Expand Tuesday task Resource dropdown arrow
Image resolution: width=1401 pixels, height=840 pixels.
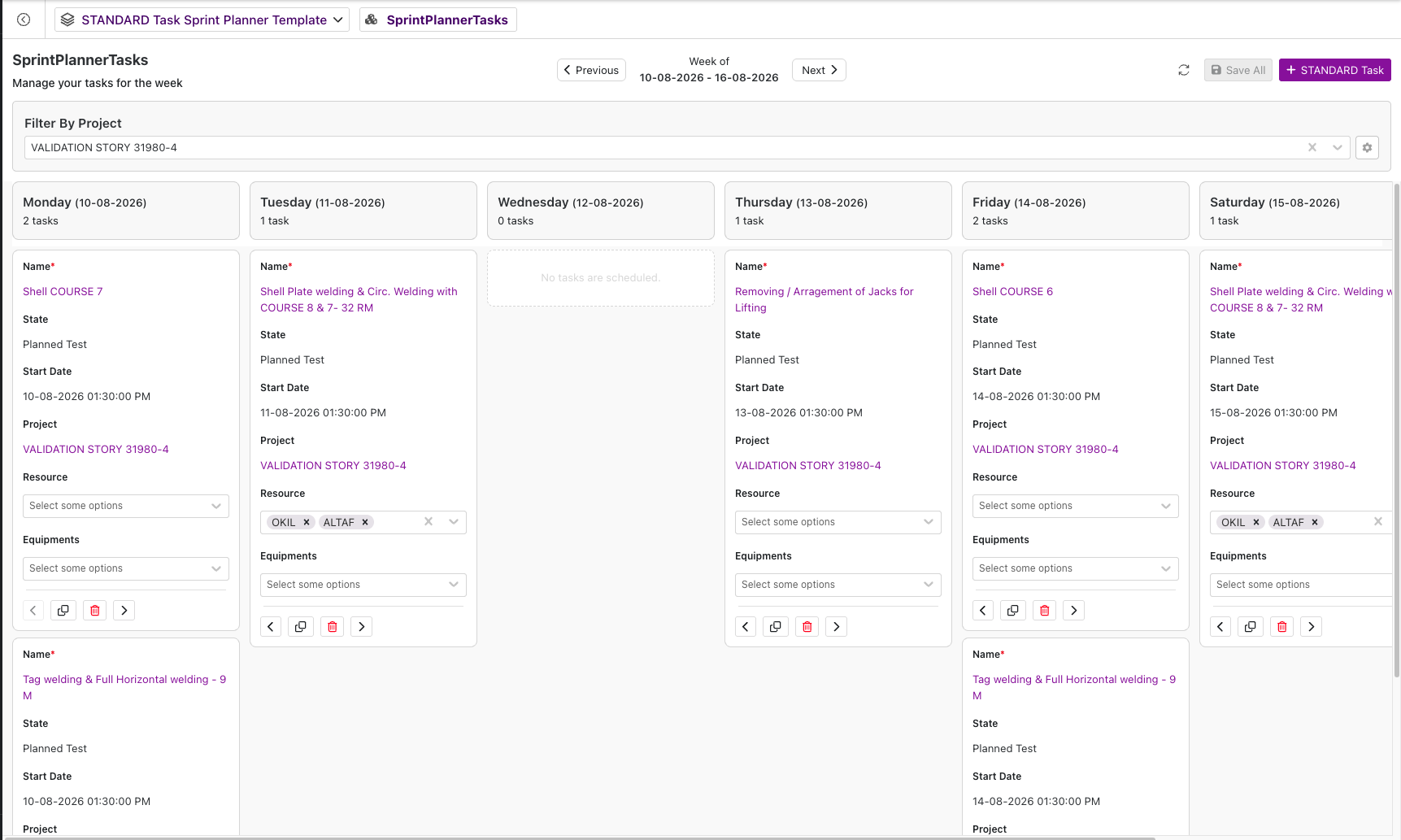coord(454,522)
